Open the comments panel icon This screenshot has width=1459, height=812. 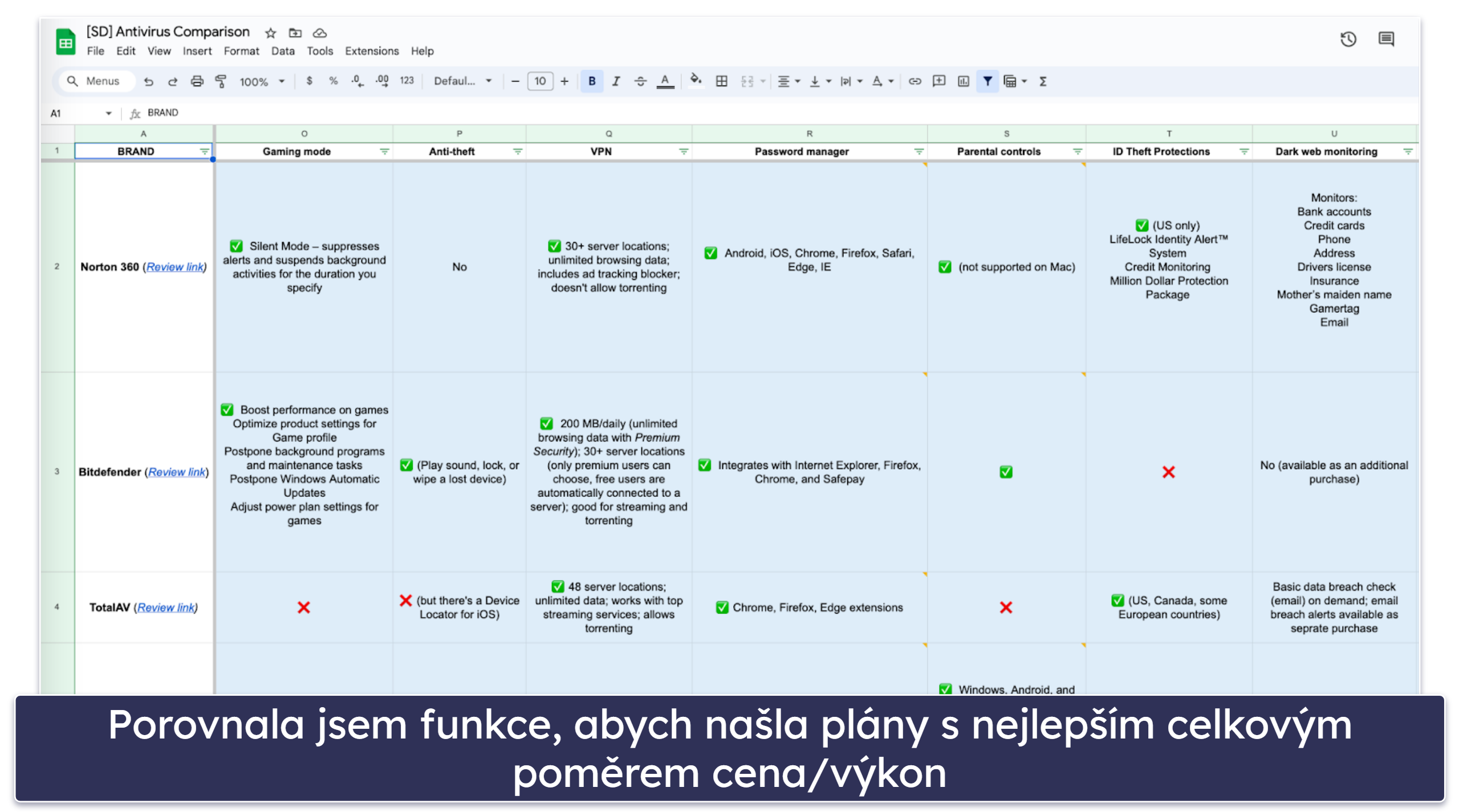1386,39
